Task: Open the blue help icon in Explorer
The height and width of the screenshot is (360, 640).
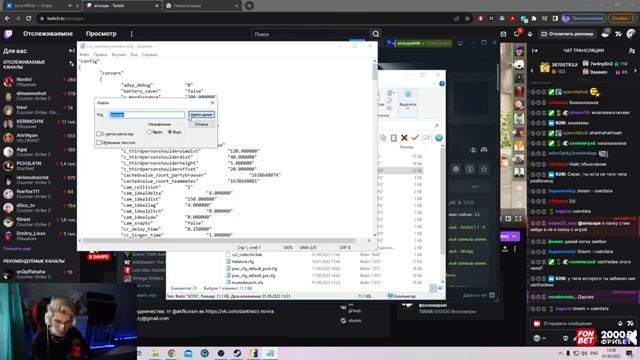Action: click(x=442, y=84)
